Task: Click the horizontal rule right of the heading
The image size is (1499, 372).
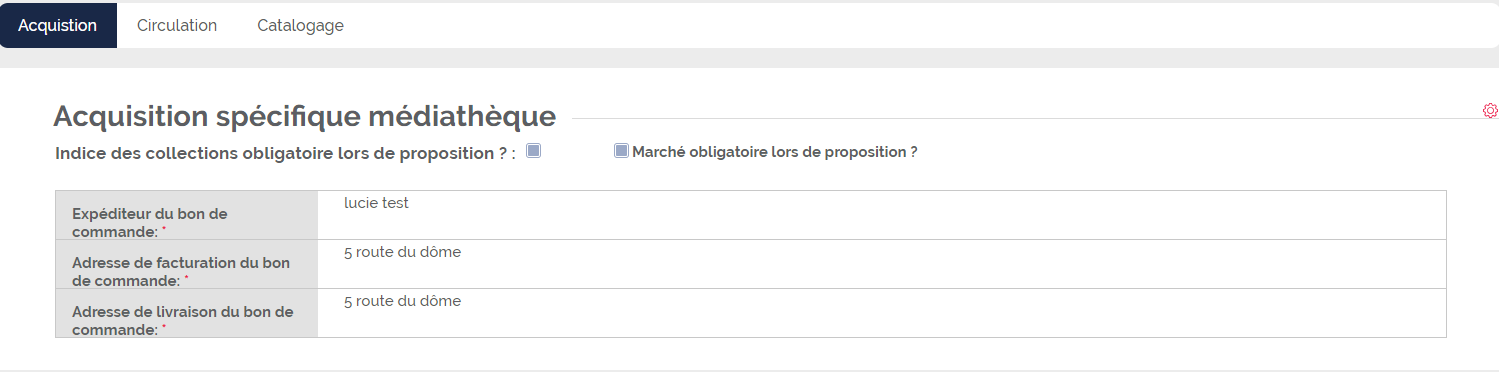Action: (x=1027, y=118)
